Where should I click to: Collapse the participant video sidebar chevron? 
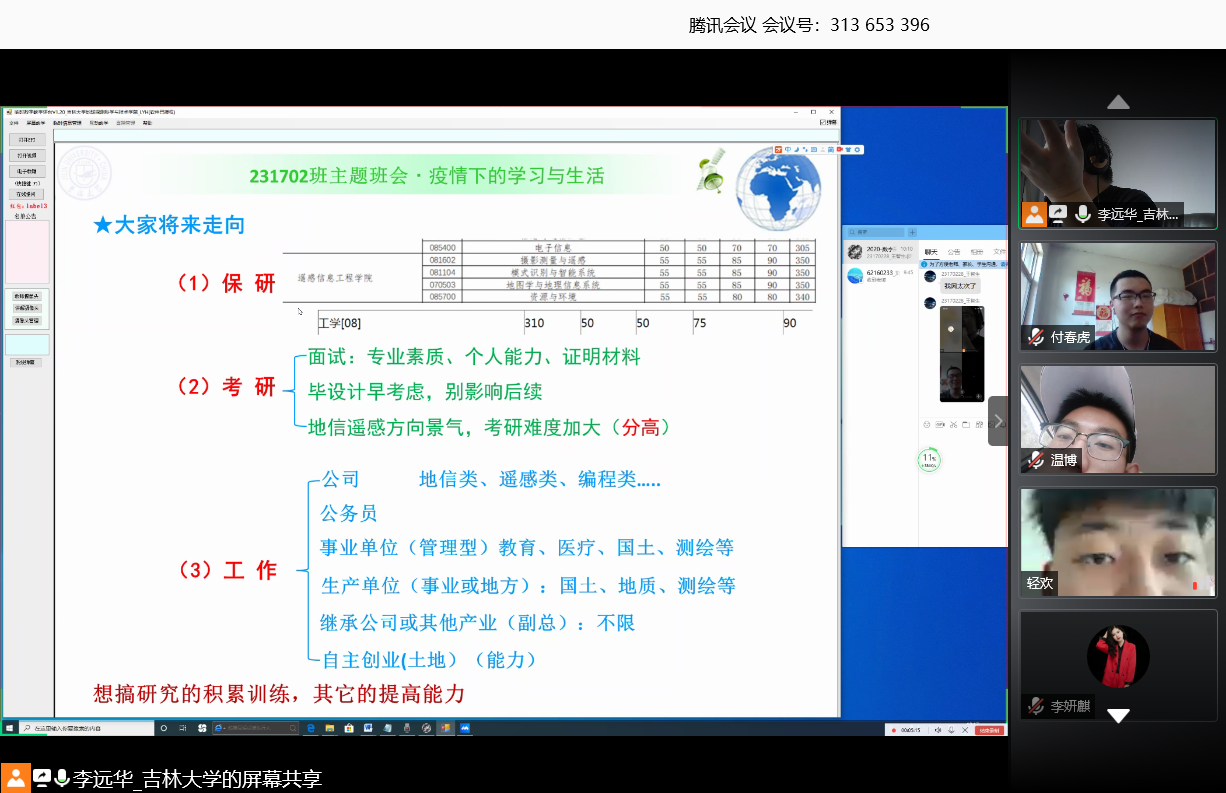click(x=997, y=421)
